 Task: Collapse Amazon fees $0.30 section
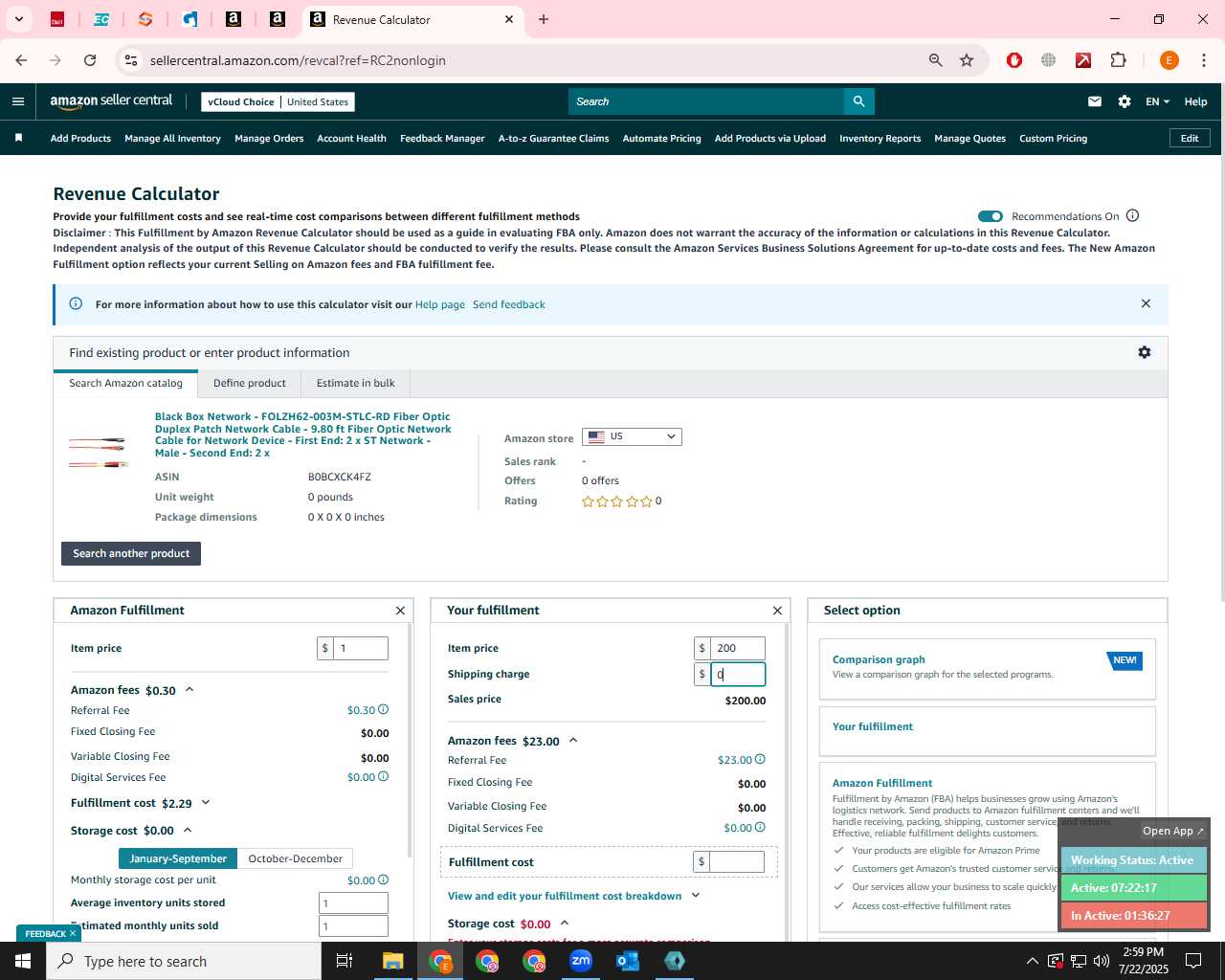click(x=189, y=689)
